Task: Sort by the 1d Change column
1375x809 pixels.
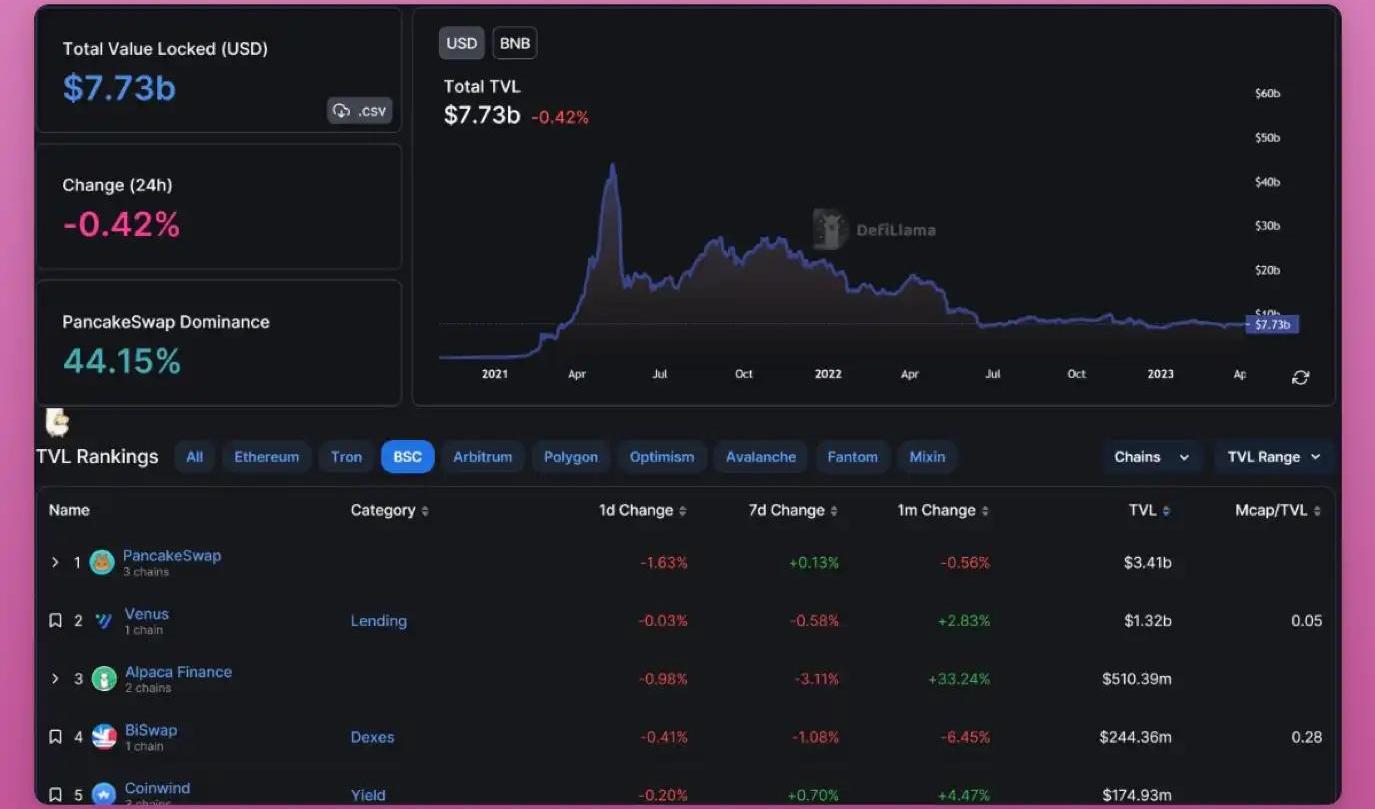Action: pos(642,510)
